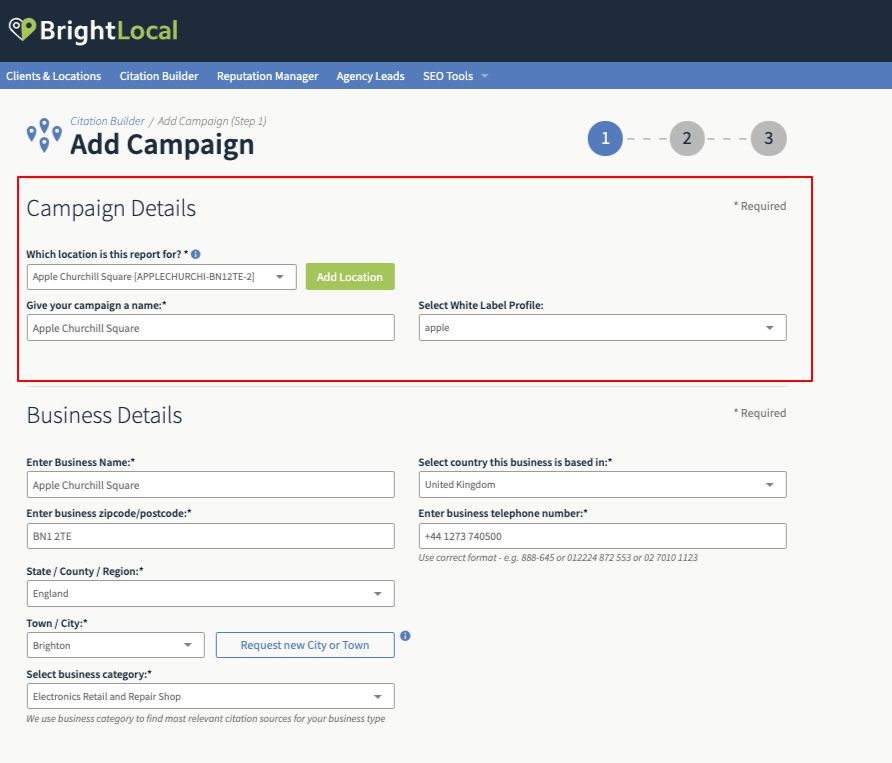Open State / County / Region dropdown
This screenshot has height=763, width=892.
(x=210, y=593)
